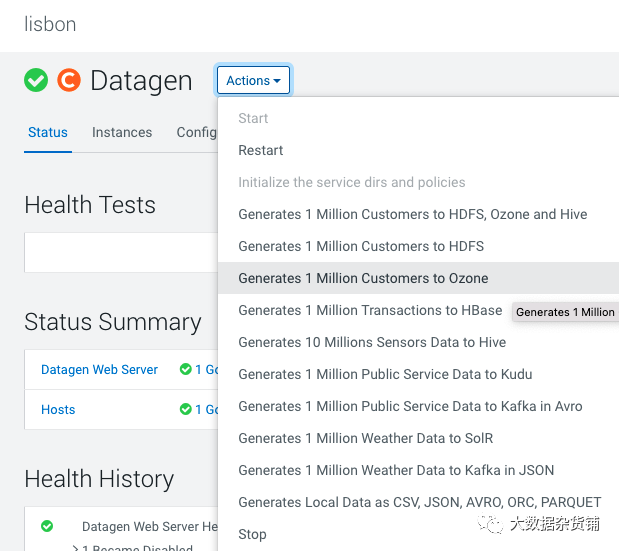Click the green Datagen service health checkmark icon

coord(36,80)
